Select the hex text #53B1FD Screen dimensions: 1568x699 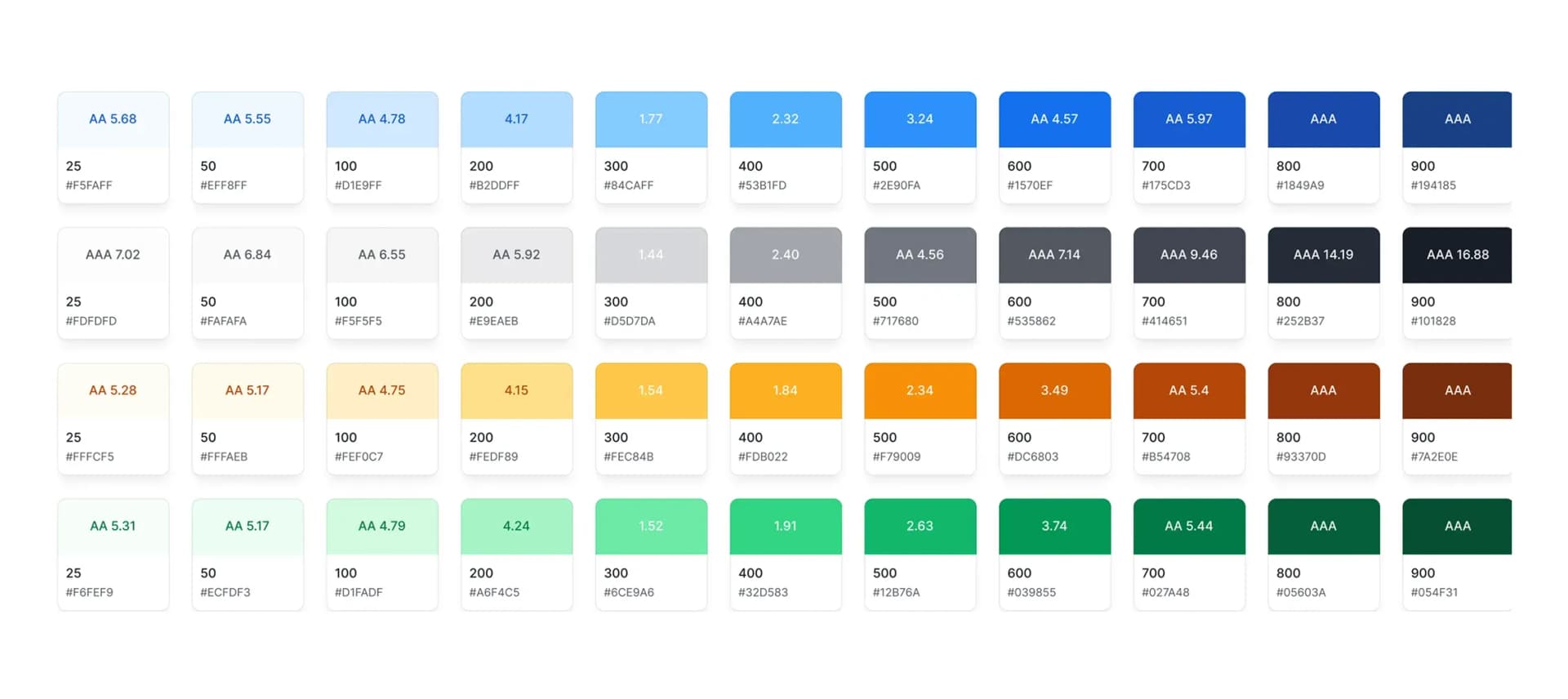click(x=762, y=185)
